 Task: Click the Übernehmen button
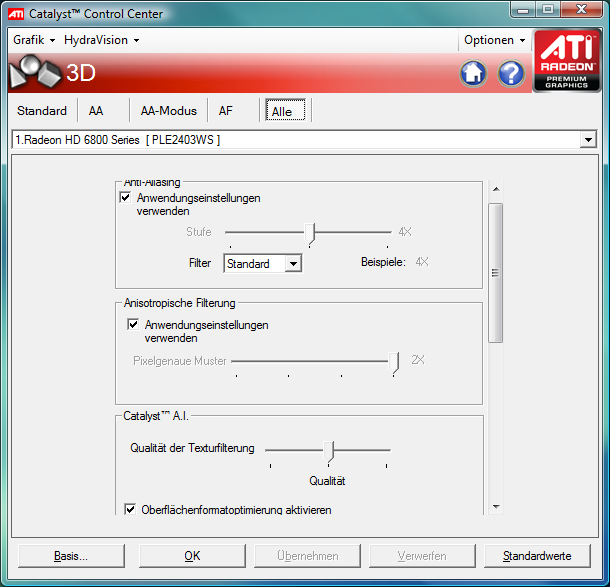pos(307,556)
